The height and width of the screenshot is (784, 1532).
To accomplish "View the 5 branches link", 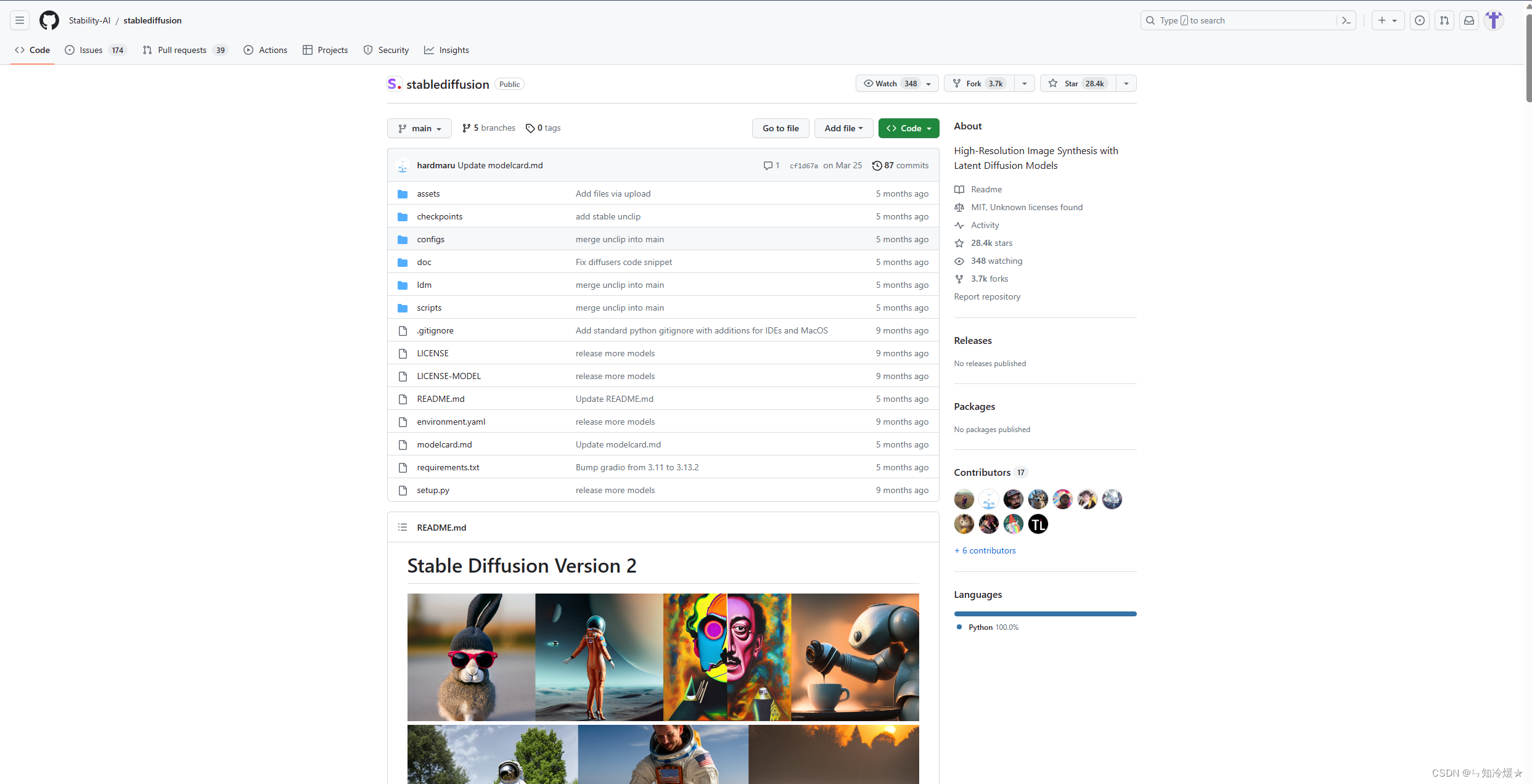I will [489, 128].
